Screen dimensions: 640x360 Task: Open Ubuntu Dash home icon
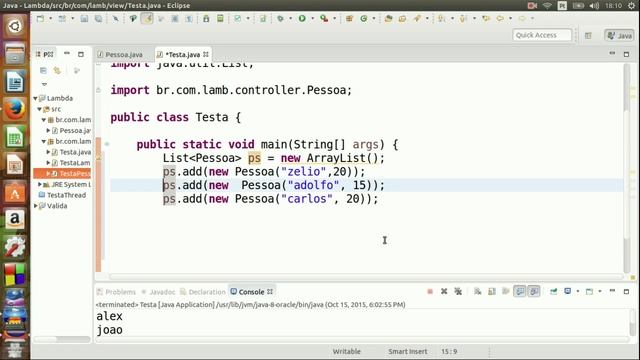point(15,26)
